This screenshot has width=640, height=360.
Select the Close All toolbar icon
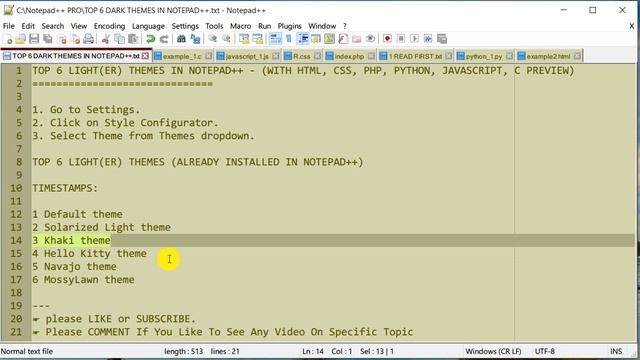(76, 39)
